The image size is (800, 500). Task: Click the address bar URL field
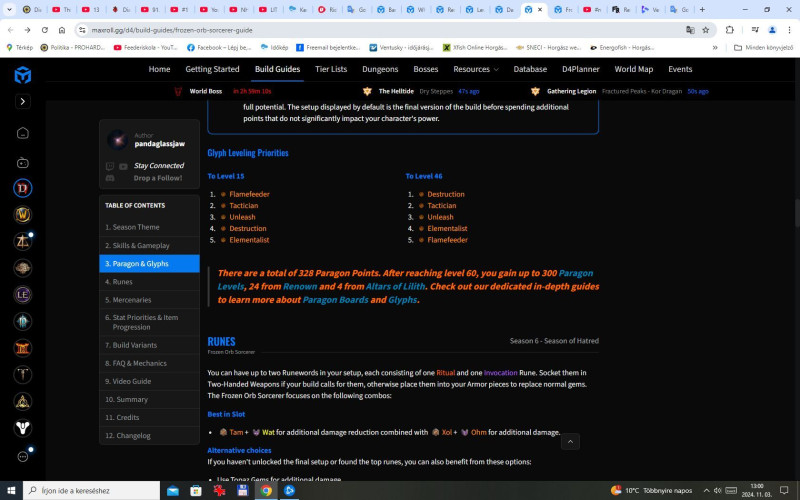383,30
